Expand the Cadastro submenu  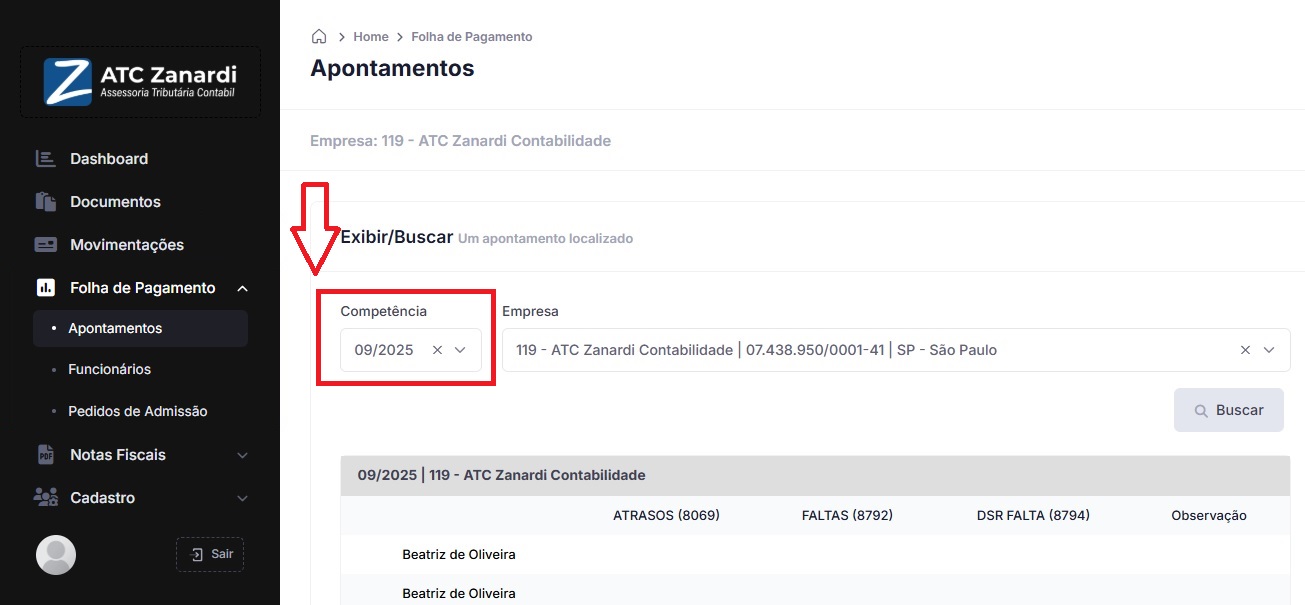(242, 498)
